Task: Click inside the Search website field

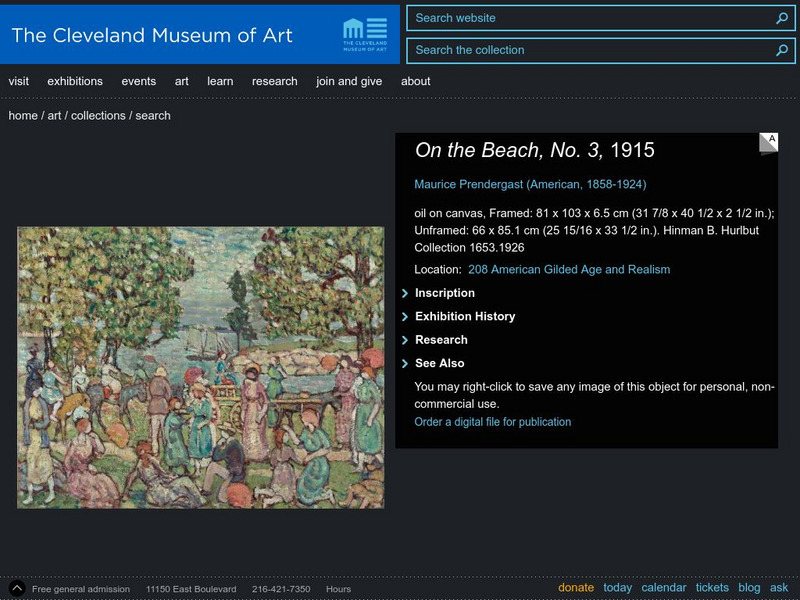Action: 590,18
